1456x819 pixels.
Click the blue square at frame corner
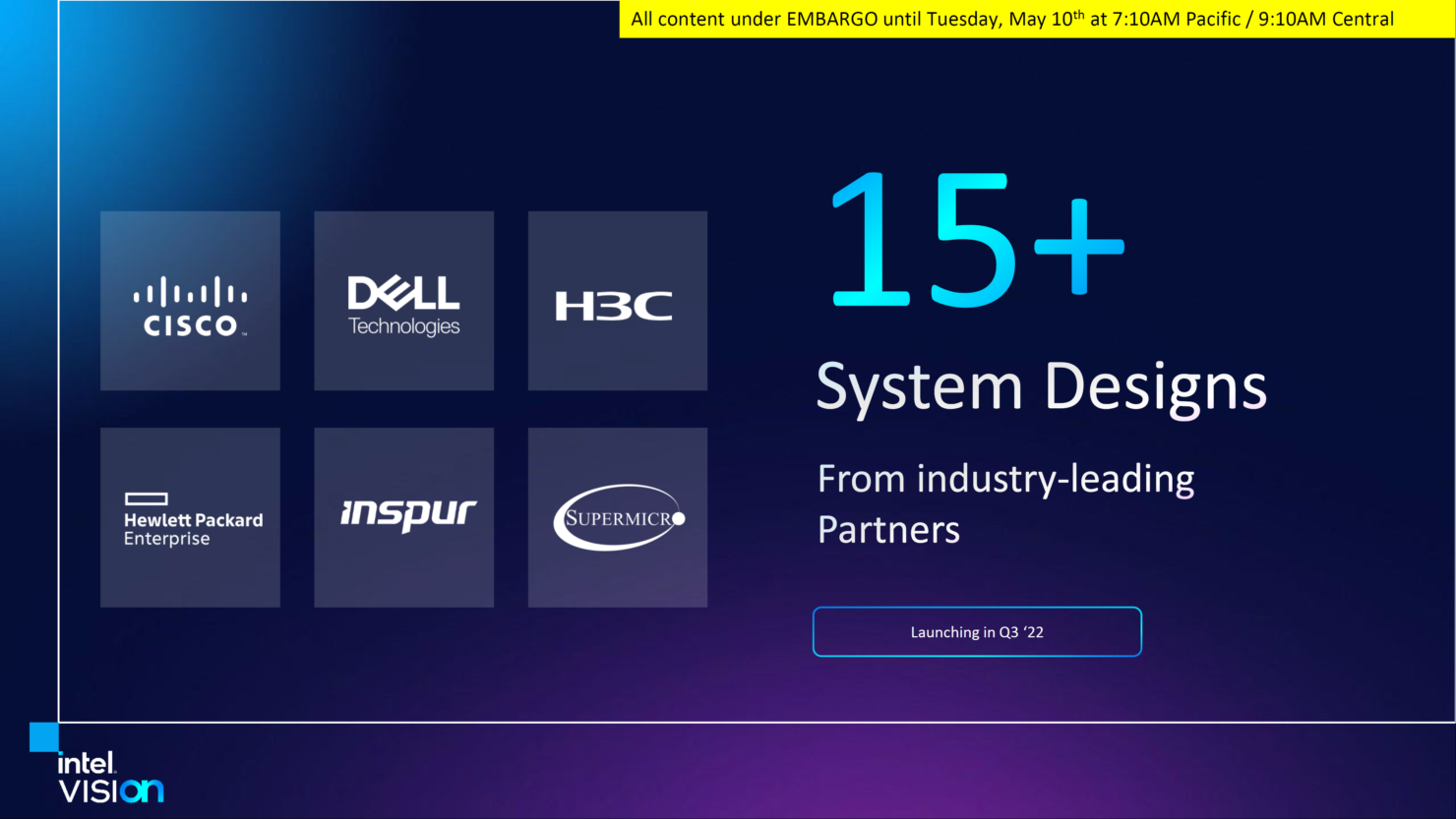point(44,736)
